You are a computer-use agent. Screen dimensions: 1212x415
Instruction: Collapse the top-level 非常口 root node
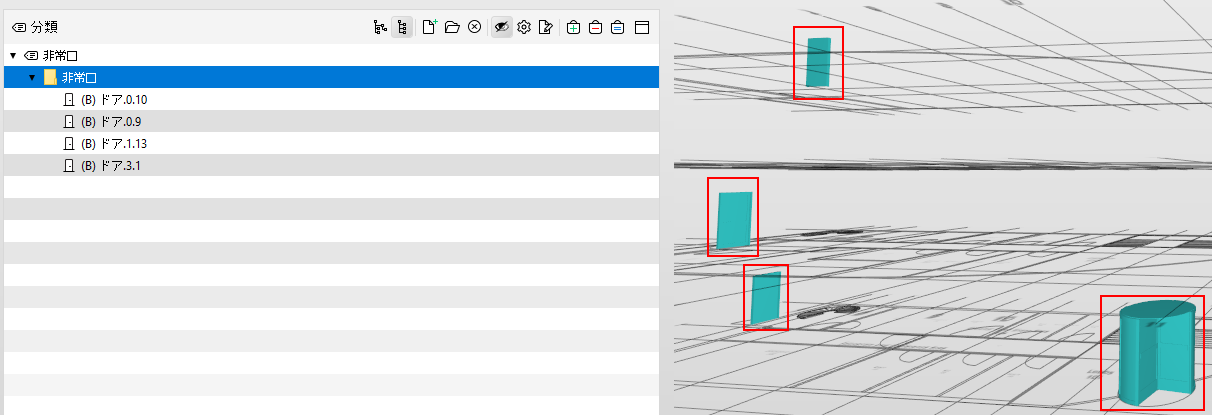(x=12, y=56)
